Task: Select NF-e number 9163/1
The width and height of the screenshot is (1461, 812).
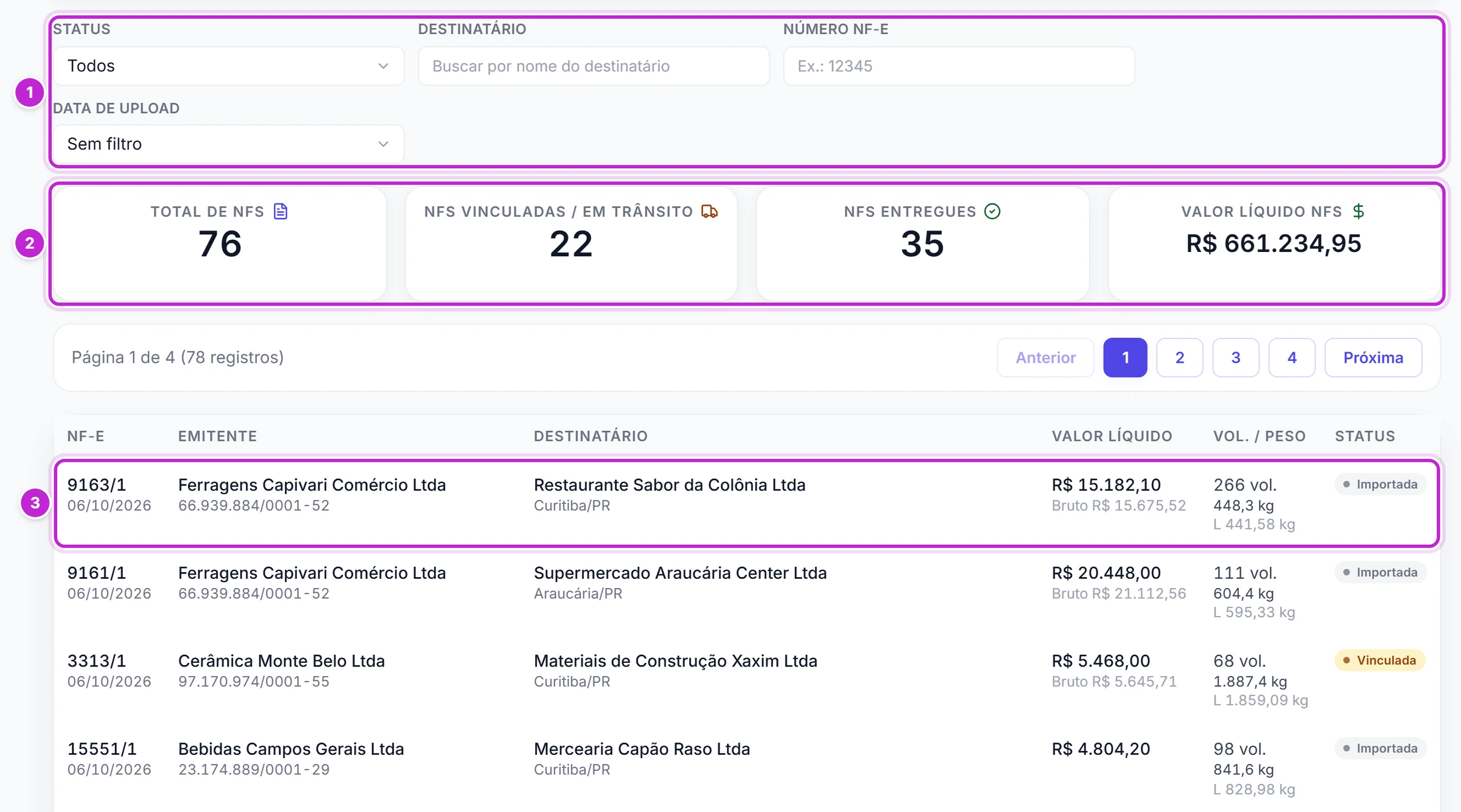Action: [x=97, y=485]
